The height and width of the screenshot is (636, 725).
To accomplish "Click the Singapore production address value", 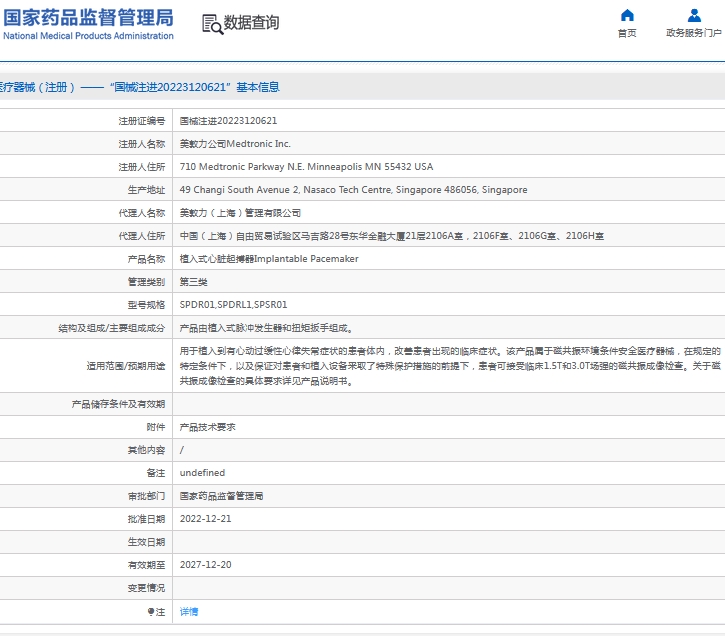I will pos(353,190).
